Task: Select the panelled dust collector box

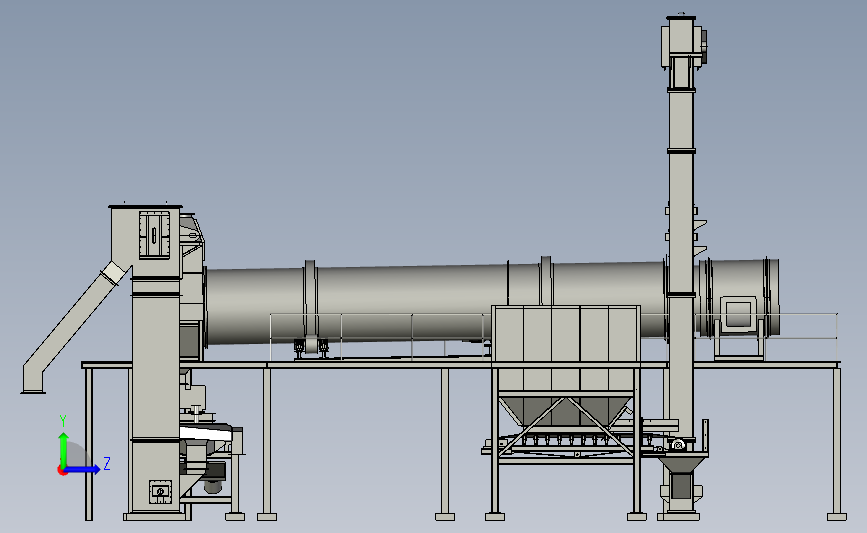Action: 566,348
